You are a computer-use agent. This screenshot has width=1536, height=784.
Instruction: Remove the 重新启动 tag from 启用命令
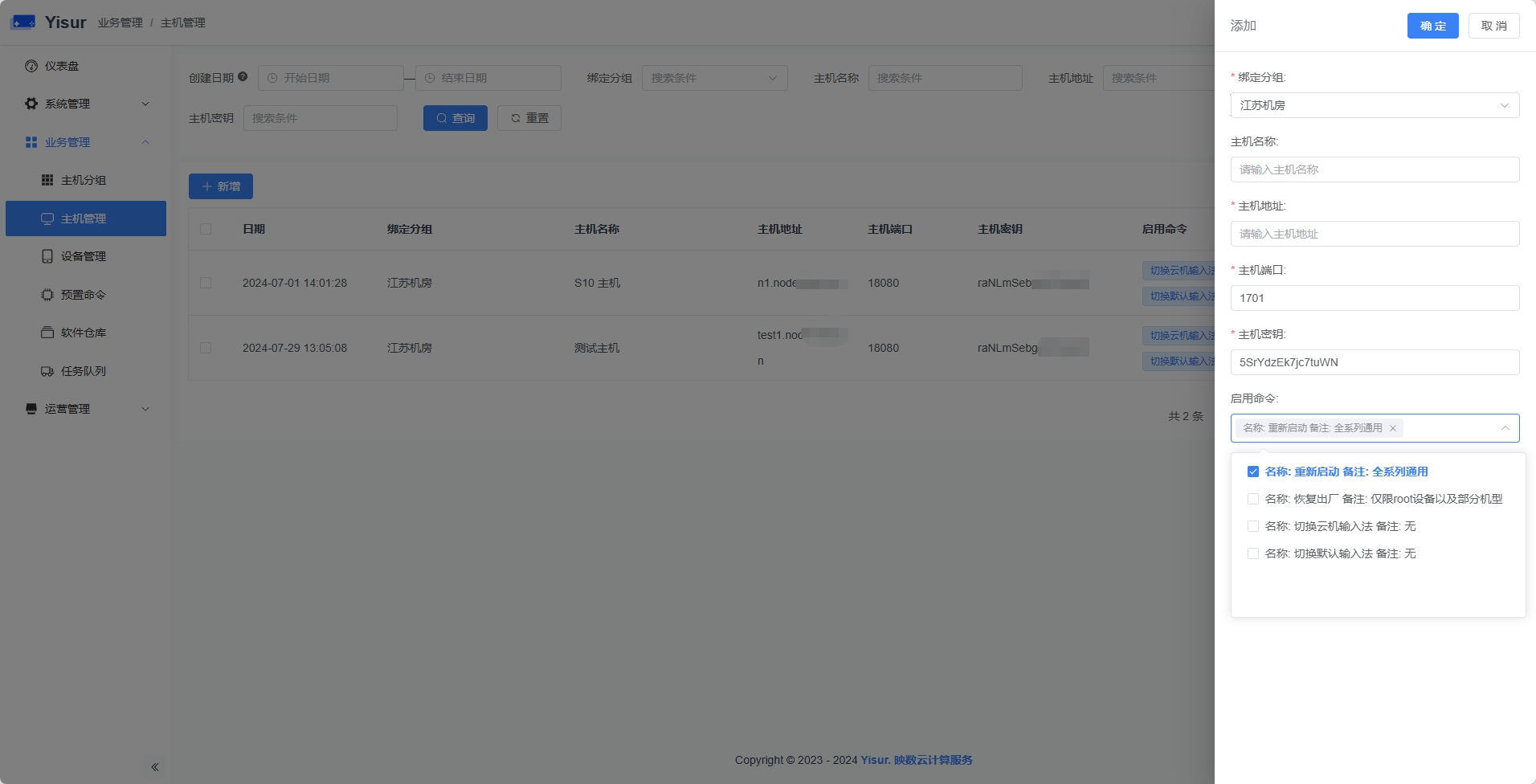(x=1393, y=428)
